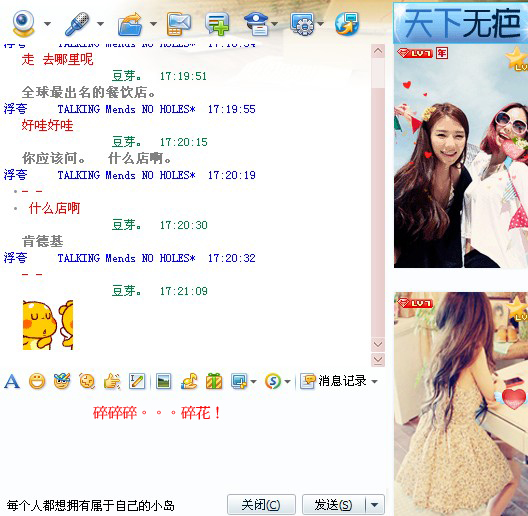Screen dimensions: 528x516
Task: Start a voice call with microphone icon
Action: (x=77, y=24)
